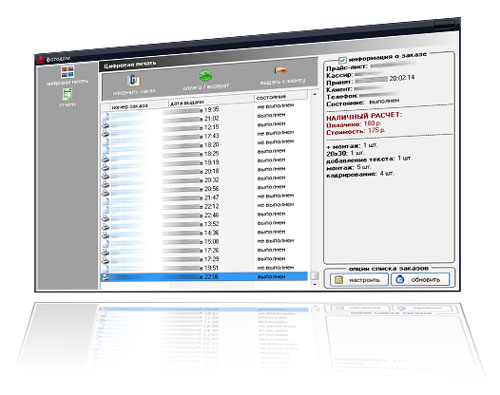Screen dimensions: 500x395
Task: Click the order list's scroll-up arrow
Action: pyautogui.click(x=315, y=94)
